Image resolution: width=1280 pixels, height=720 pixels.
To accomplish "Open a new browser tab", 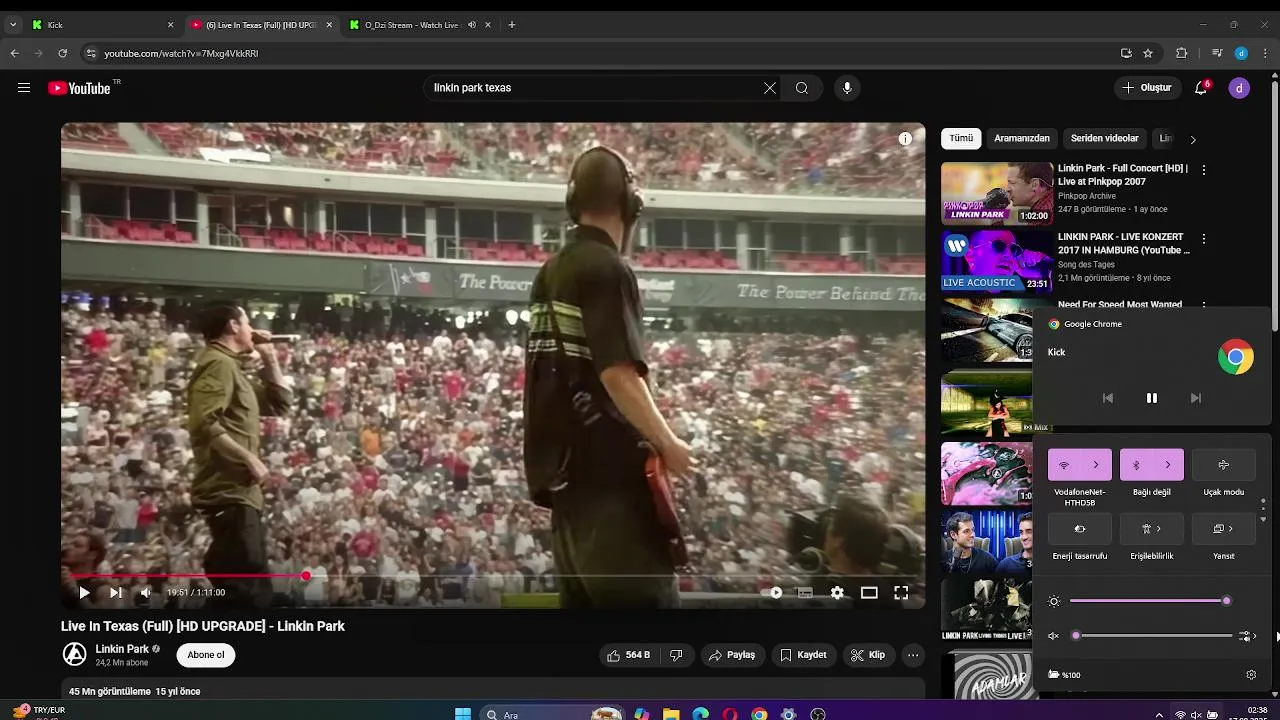I will (x=512, y=25).
